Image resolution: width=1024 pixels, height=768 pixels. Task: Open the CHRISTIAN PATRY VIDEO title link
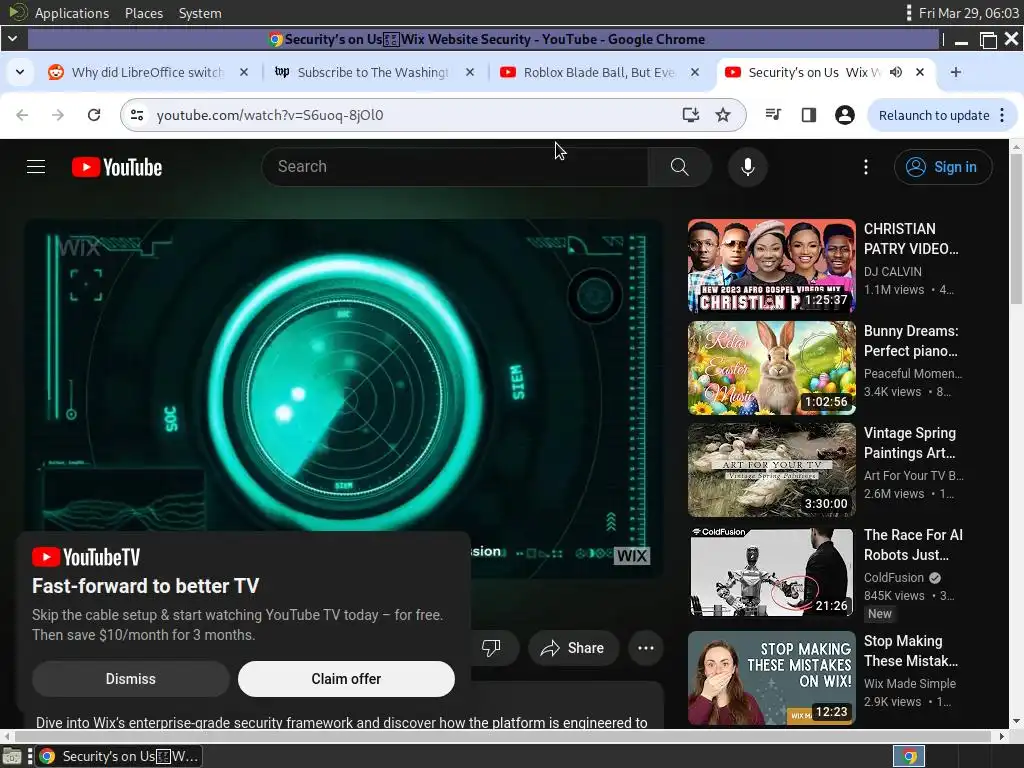[x=911, y=238]
